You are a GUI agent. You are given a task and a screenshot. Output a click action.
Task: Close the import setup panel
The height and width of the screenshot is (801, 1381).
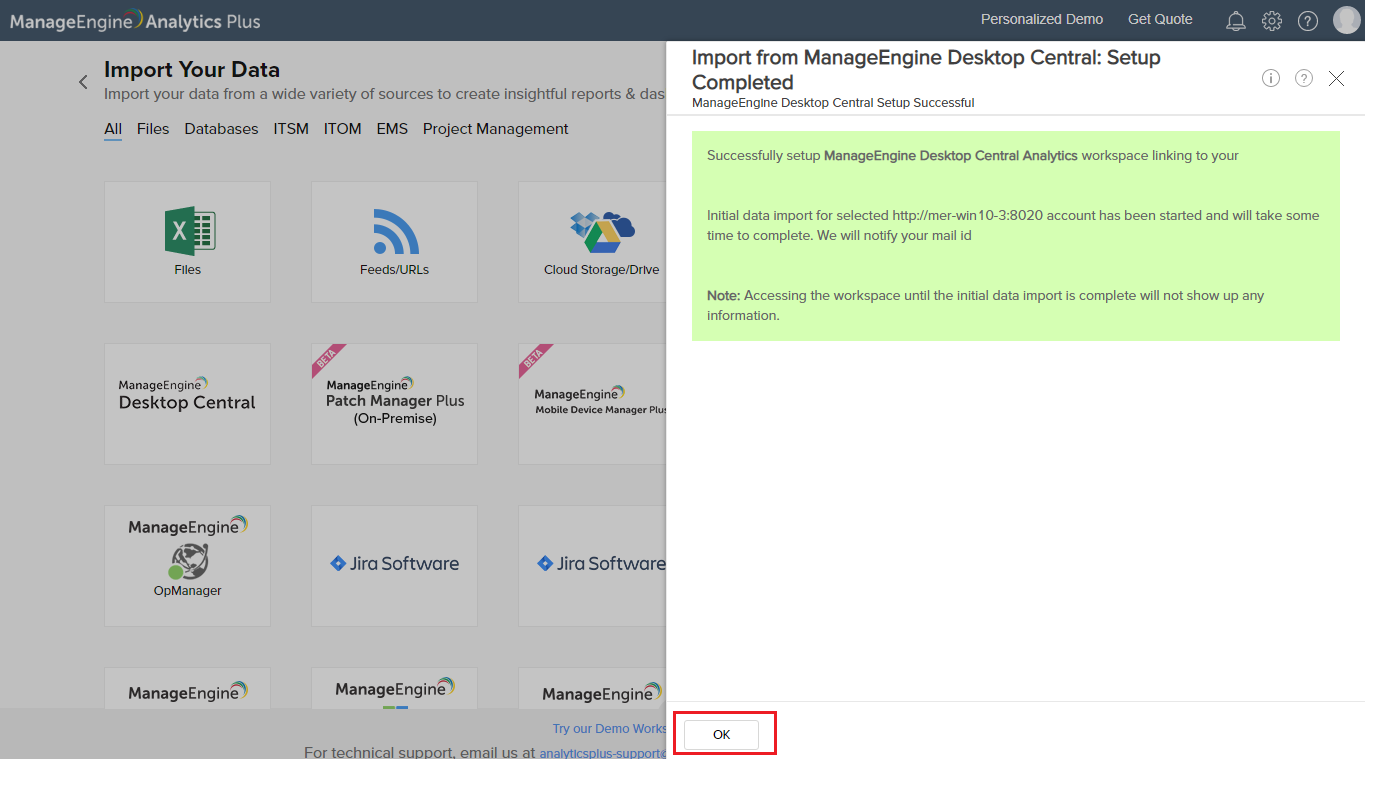(1336, 78)
